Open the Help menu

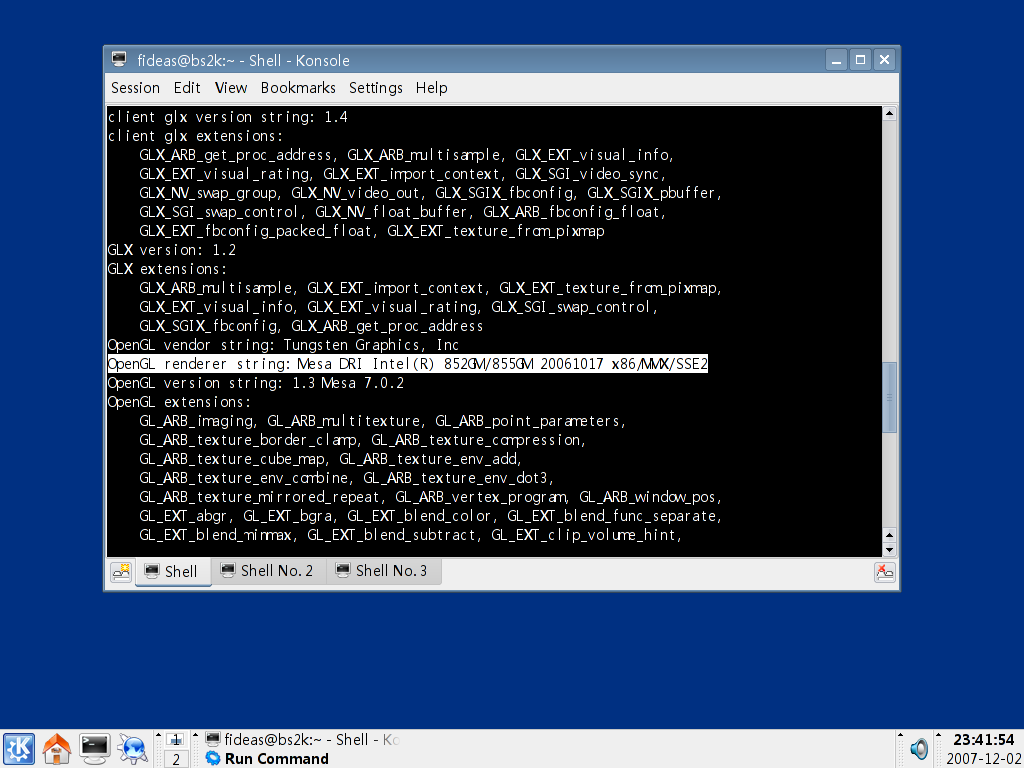click(x=432, y=88)
